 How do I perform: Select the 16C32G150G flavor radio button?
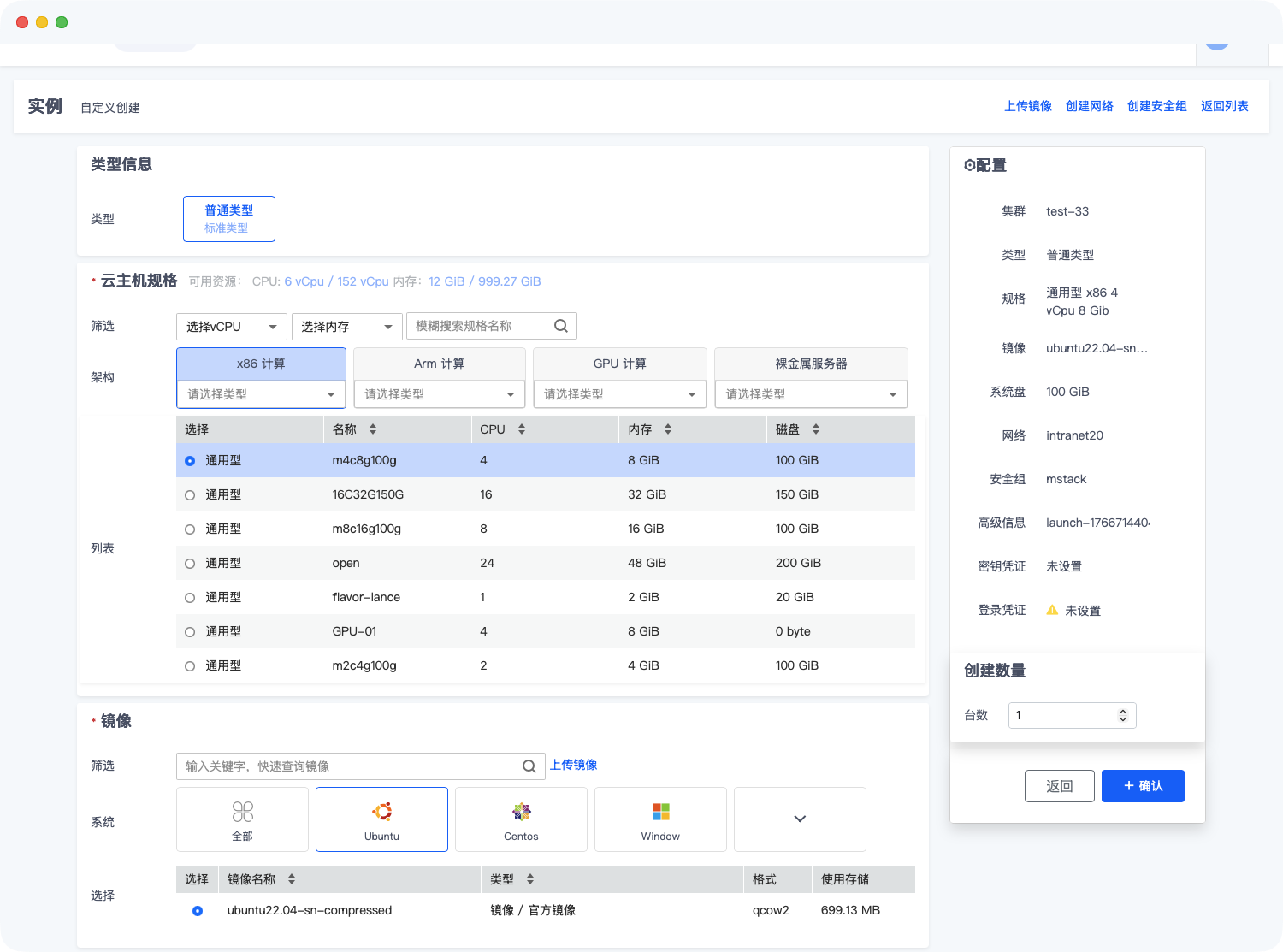(190, 495)
